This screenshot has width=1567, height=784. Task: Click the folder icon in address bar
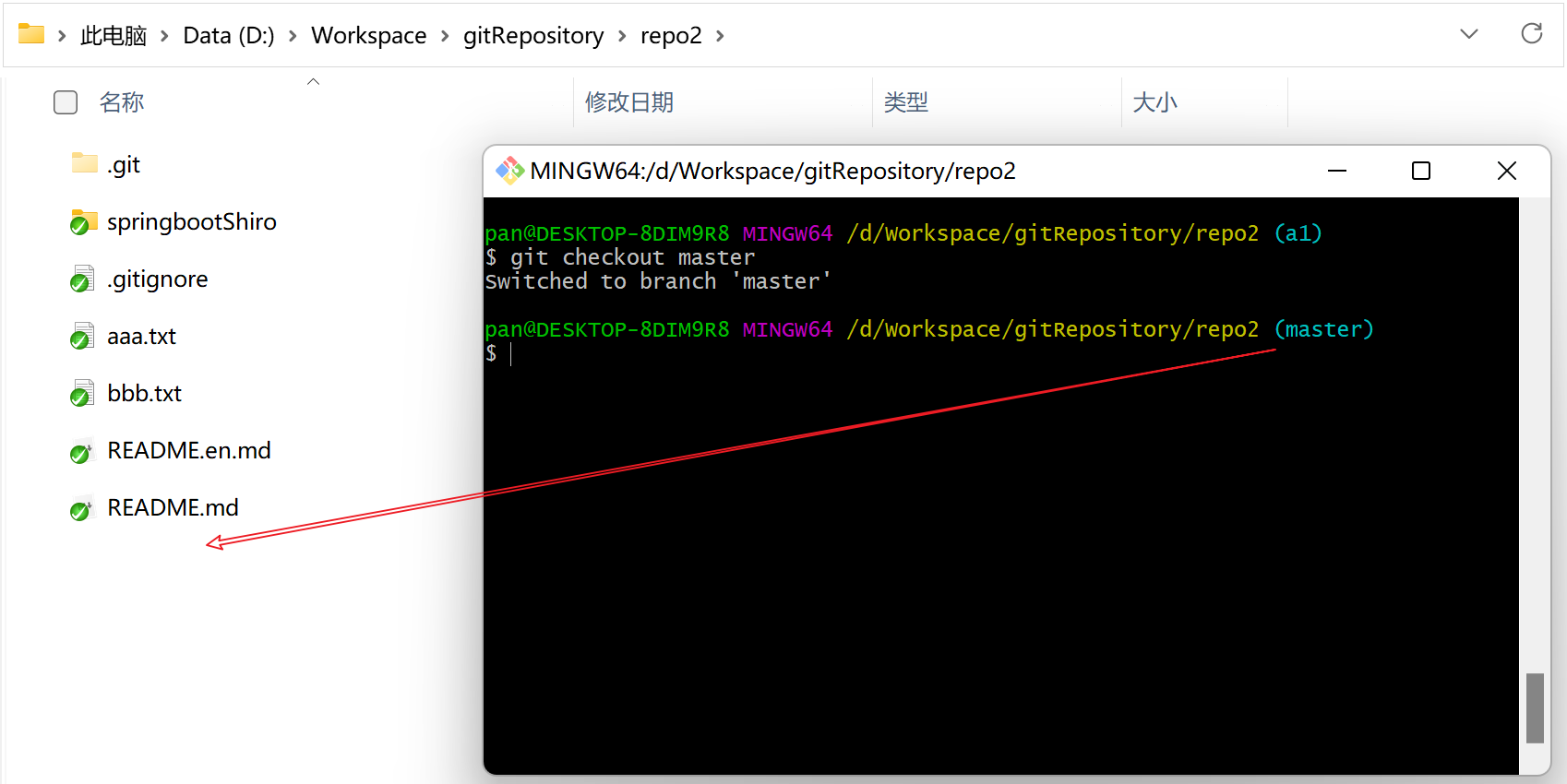31,34
